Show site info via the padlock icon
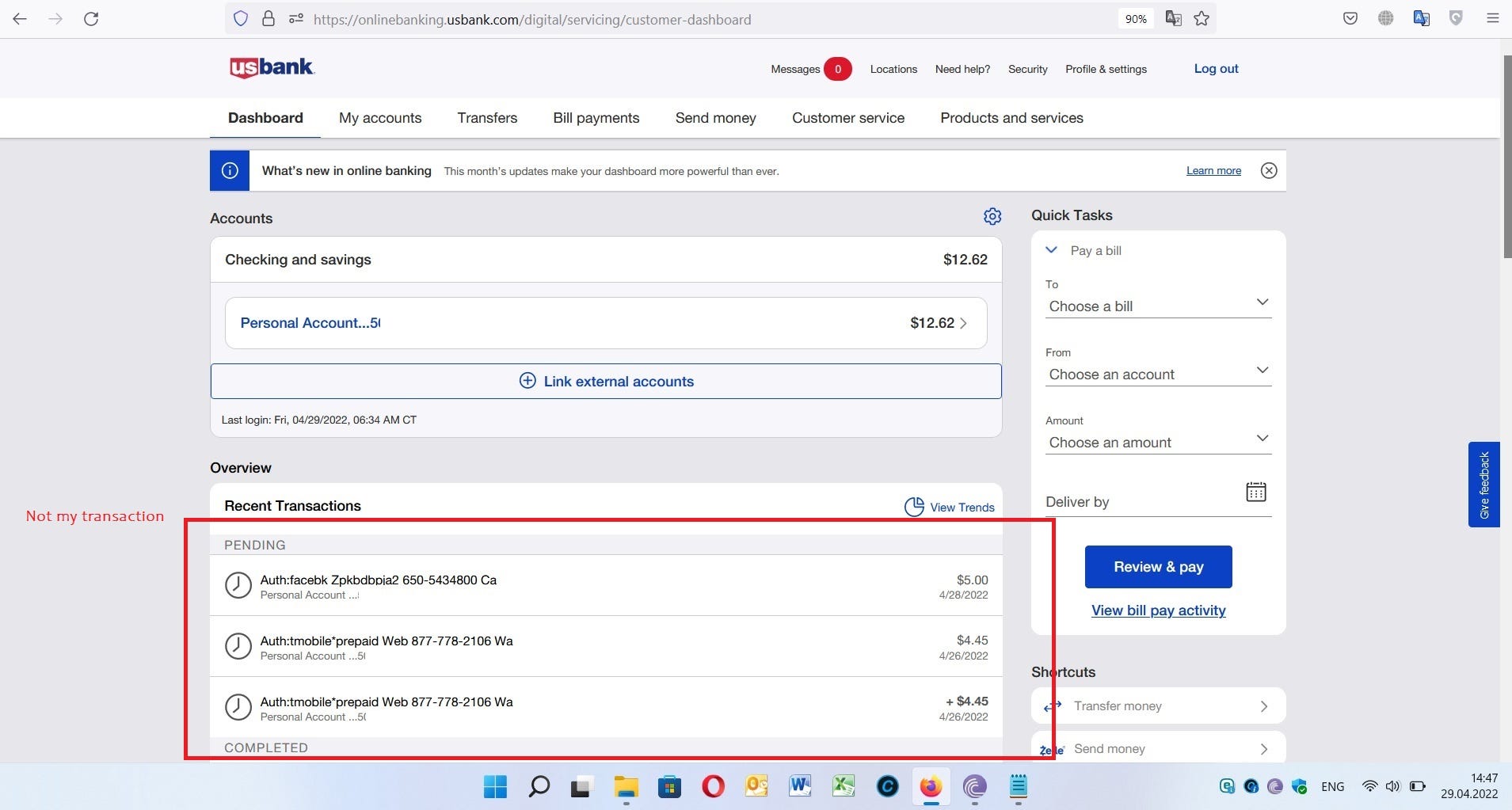1512x810 pixels. click(269, 19)
